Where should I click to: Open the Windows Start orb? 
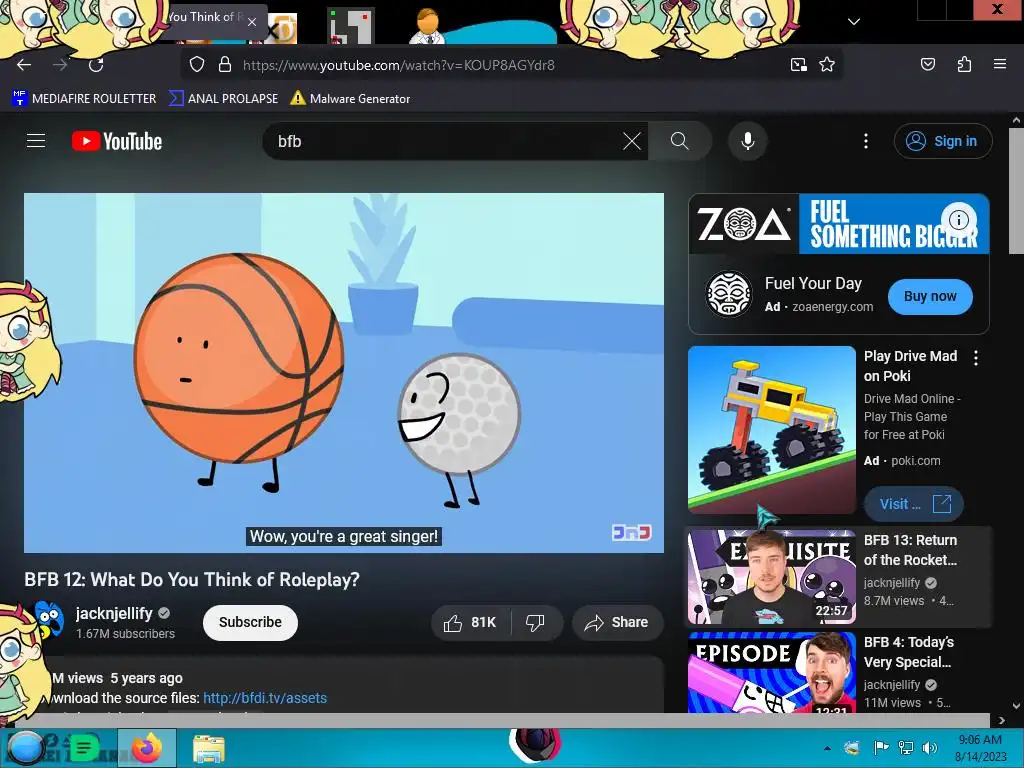25,748
